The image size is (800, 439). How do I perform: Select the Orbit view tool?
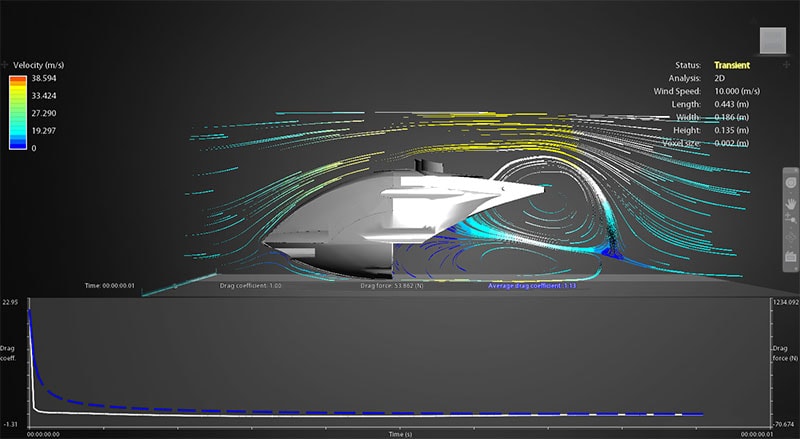(790, 183)
